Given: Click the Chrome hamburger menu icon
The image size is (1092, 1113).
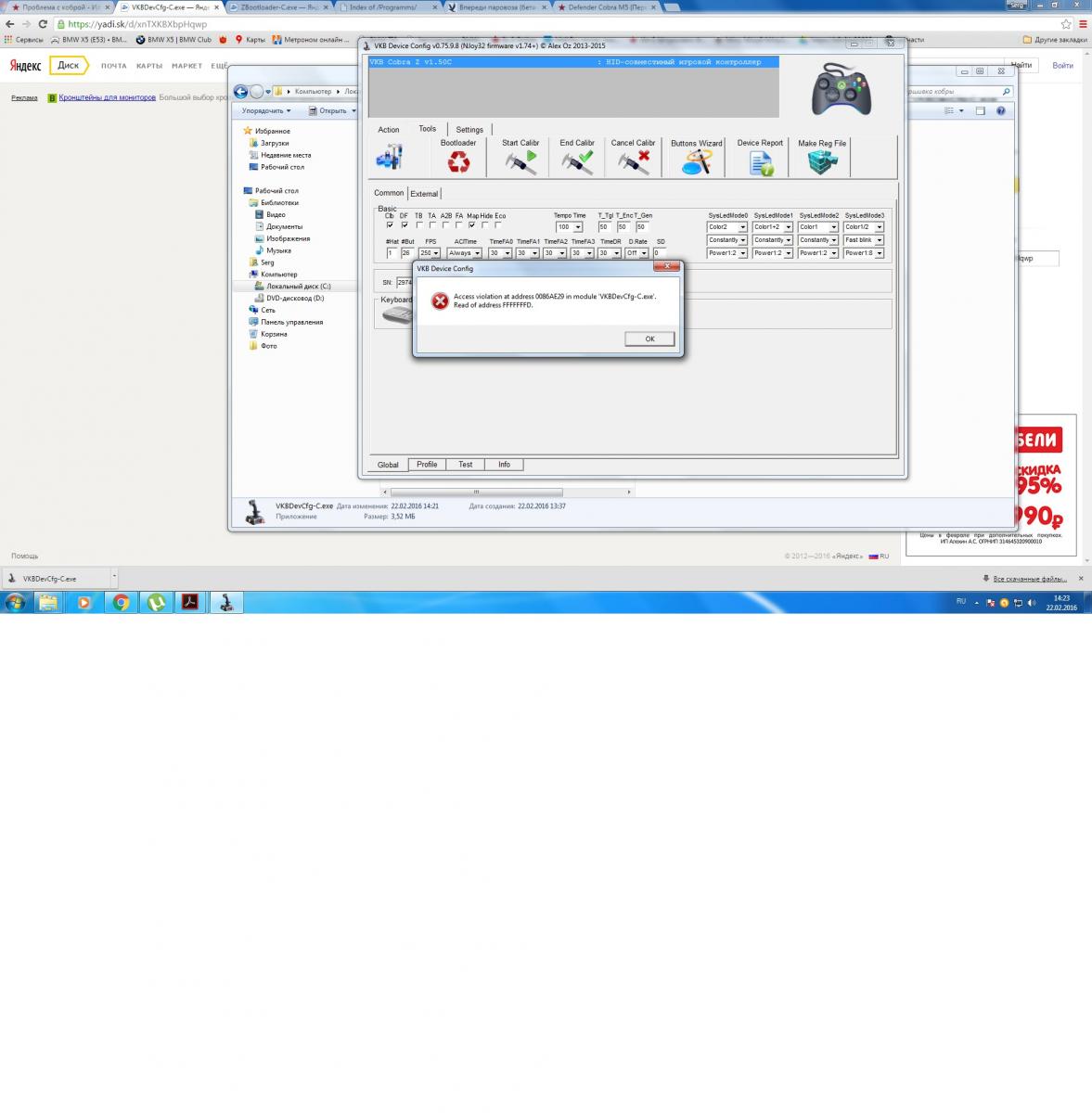Looking at the screenshot, I should click(x=1081, y=24).
